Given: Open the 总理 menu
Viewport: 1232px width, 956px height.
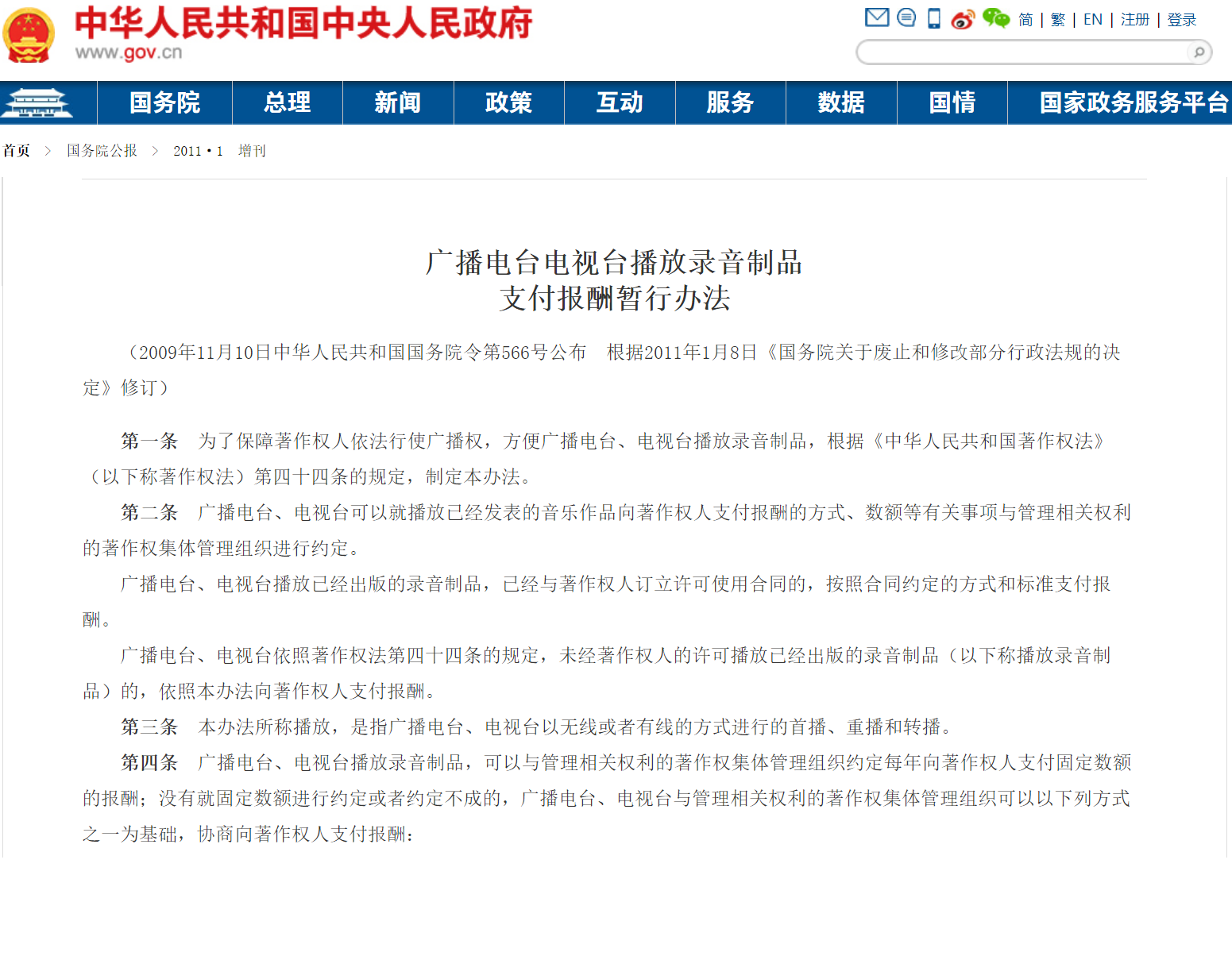Looking at the screenshot, I should (x=288, y=102).
